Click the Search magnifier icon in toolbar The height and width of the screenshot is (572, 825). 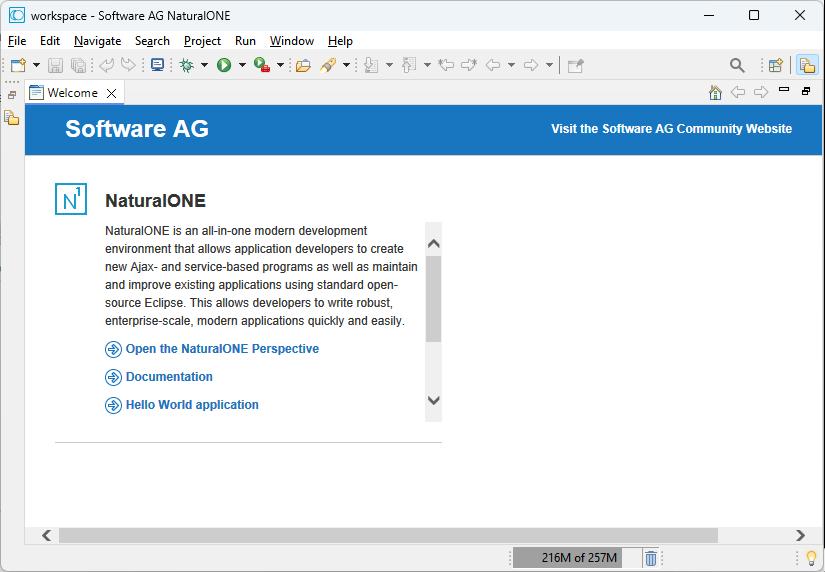point(737,65)
